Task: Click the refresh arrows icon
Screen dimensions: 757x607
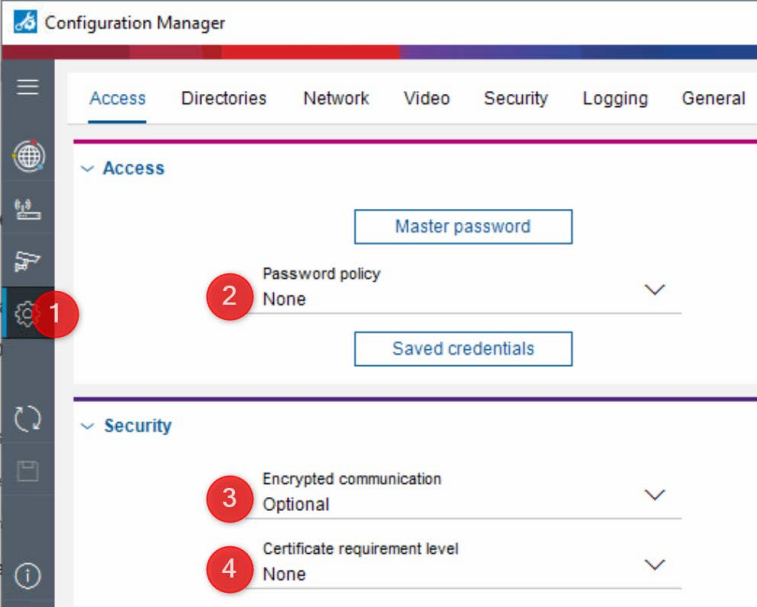Action: [28, 418]
